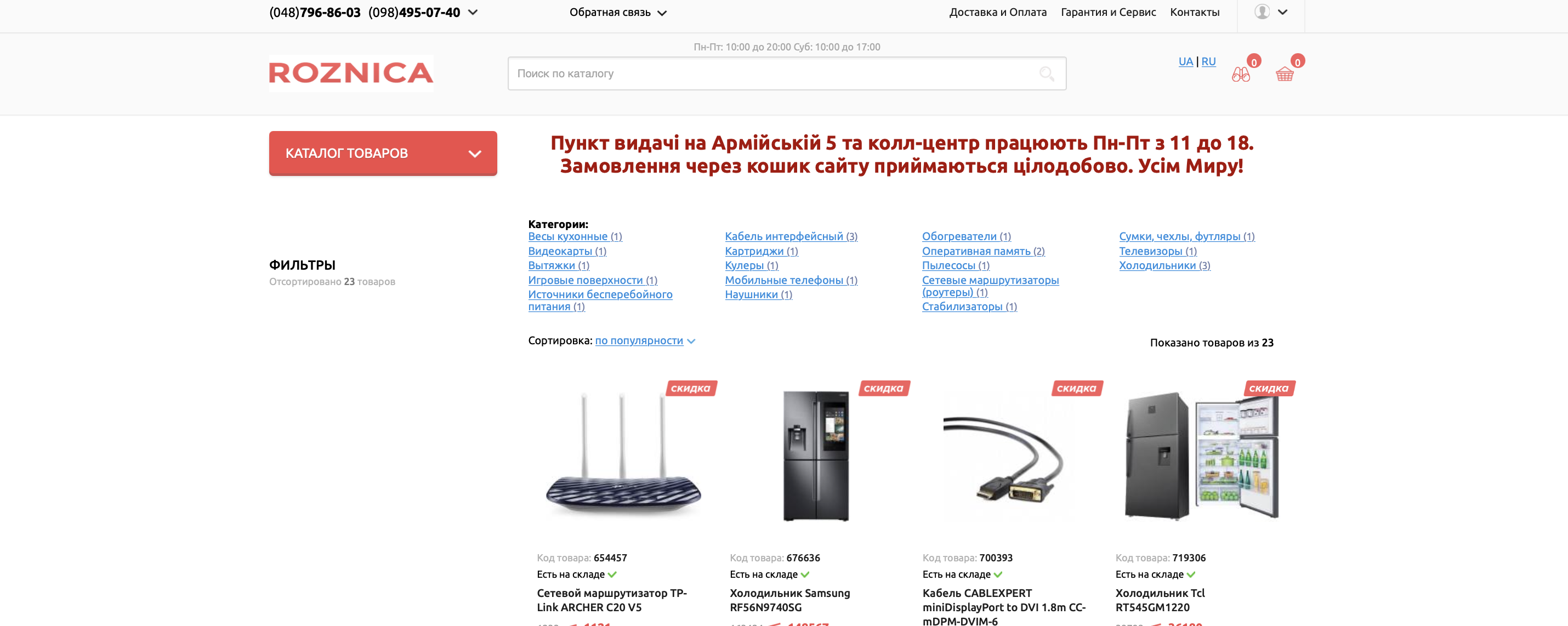1568x626 pixels.
Task: Open the Контакты page
Action: pyautogui.click(x=1194, y=12)
